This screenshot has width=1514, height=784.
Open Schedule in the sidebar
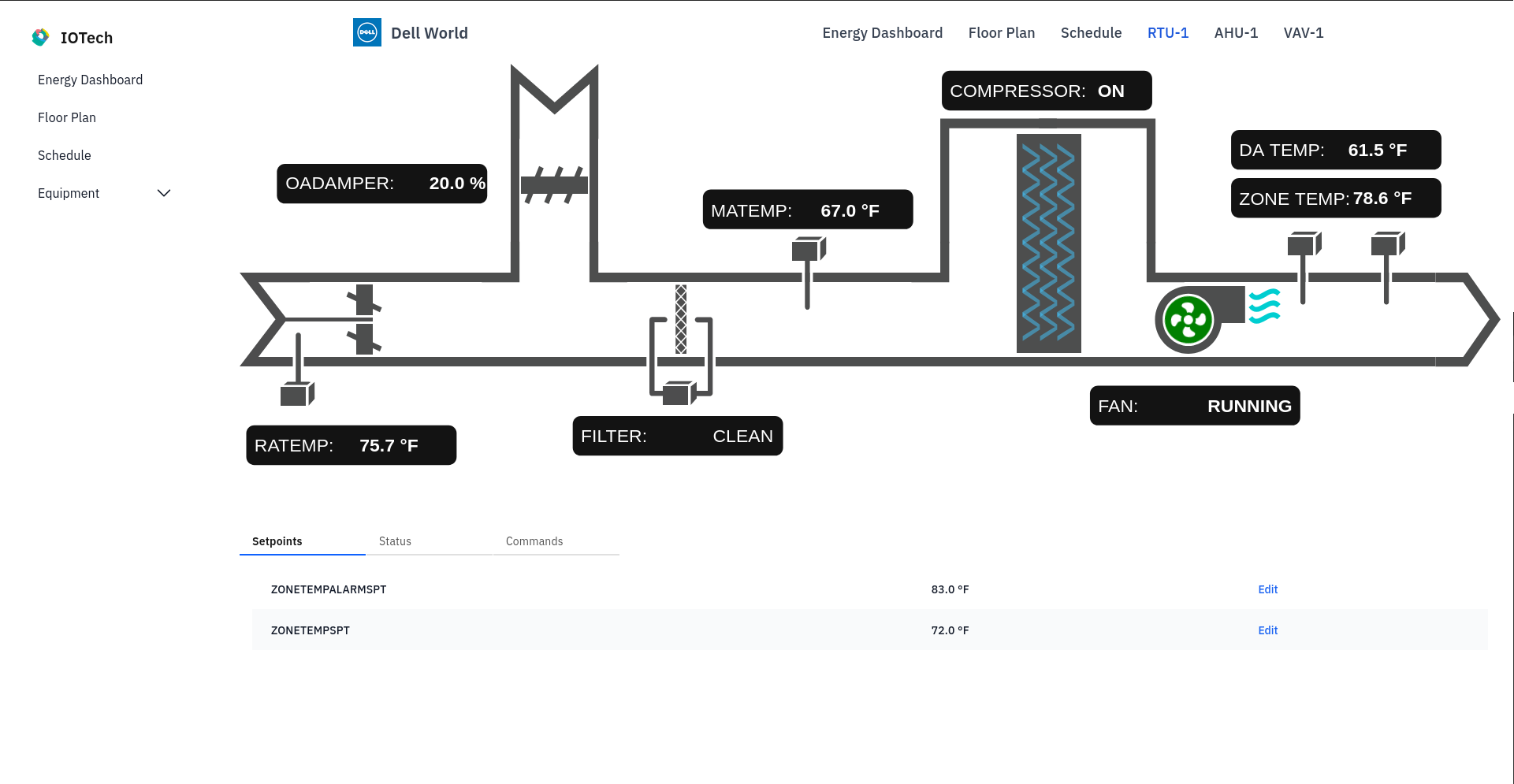[65, 155]
